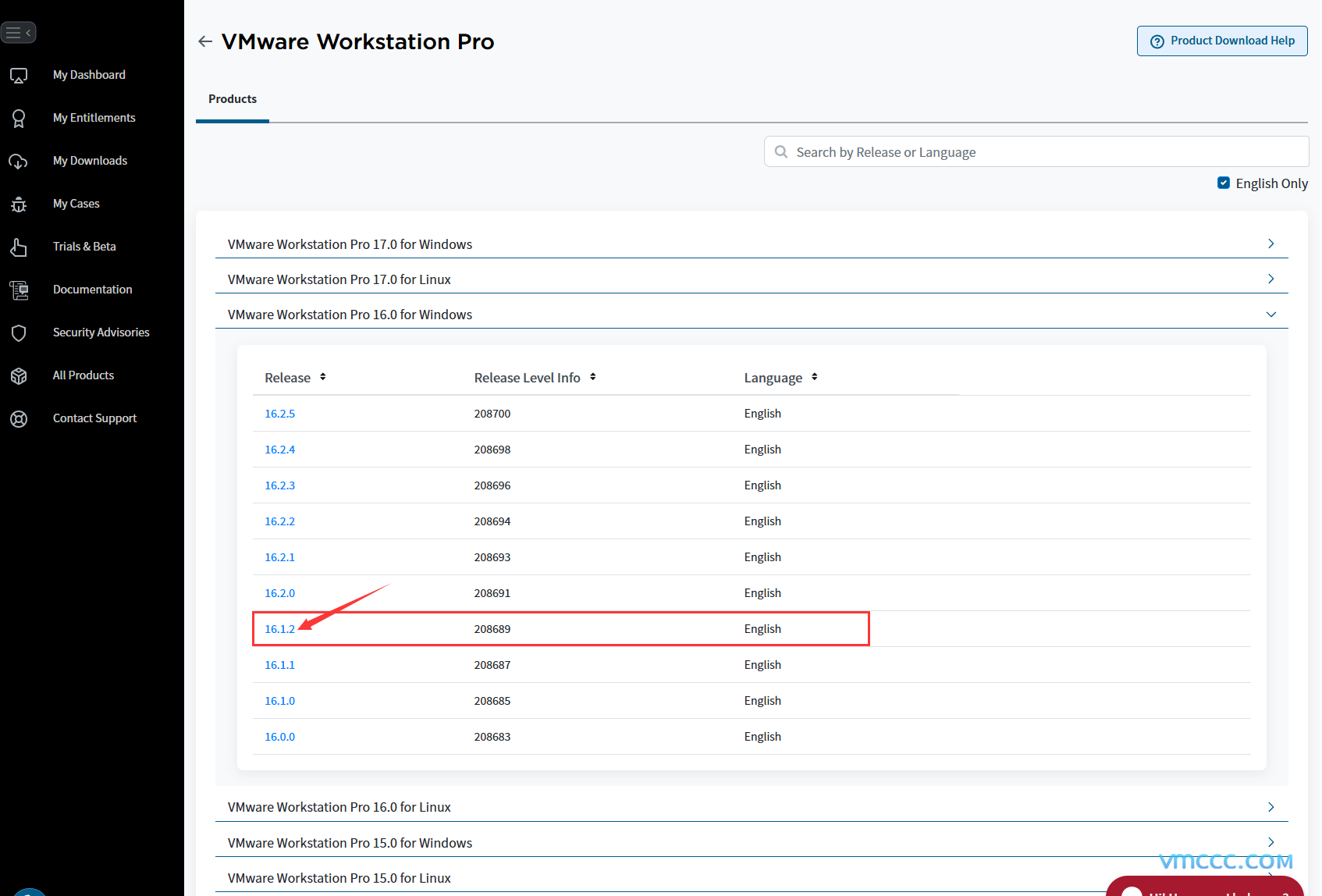Click the Documentation pages icon
Viewport: 1322px width, 896px height.
[x=19, y=290]
